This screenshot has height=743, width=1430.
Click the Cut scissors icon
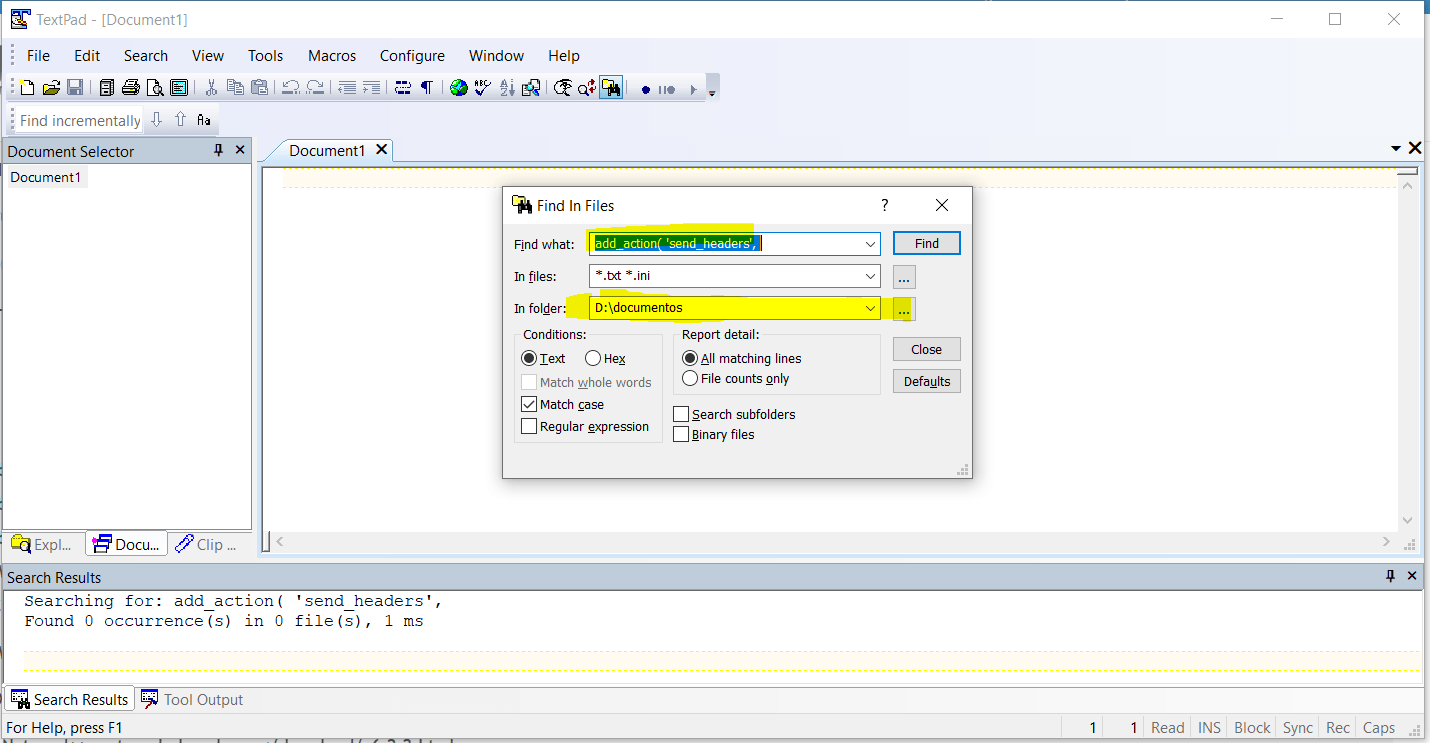point(211,88)
